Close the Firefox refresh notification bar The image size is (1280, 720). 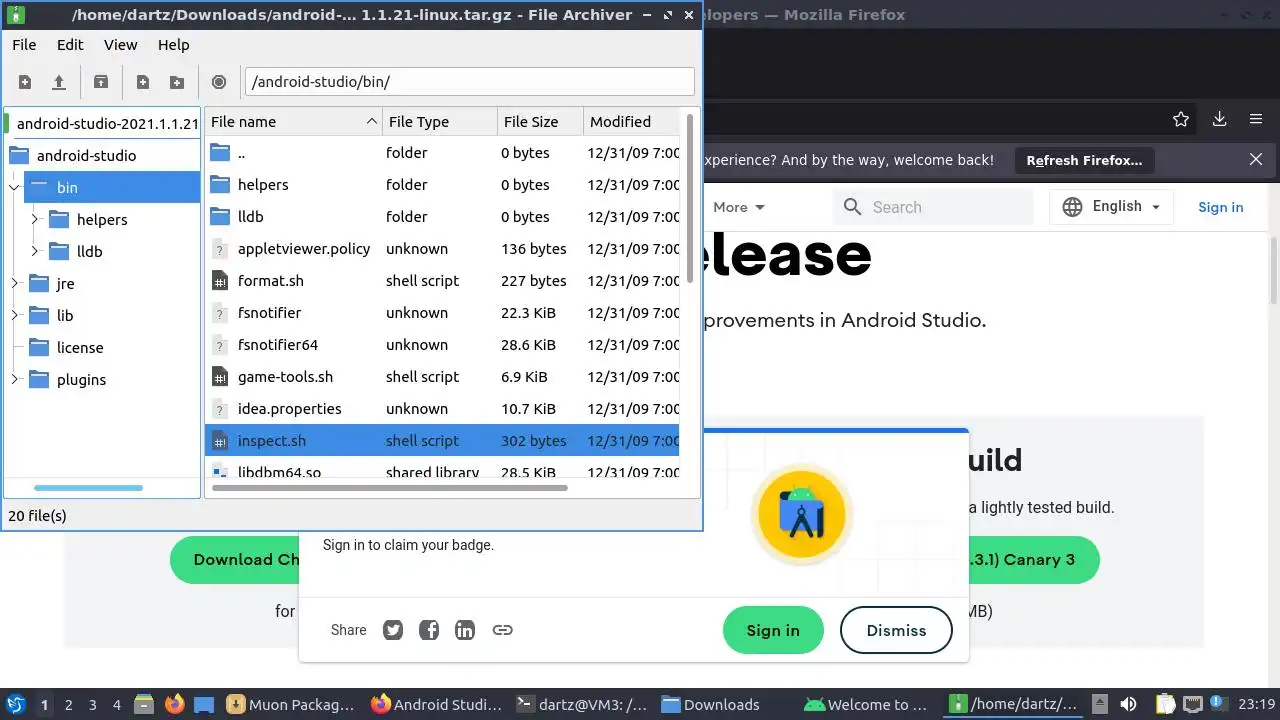tap(1256, 159)
